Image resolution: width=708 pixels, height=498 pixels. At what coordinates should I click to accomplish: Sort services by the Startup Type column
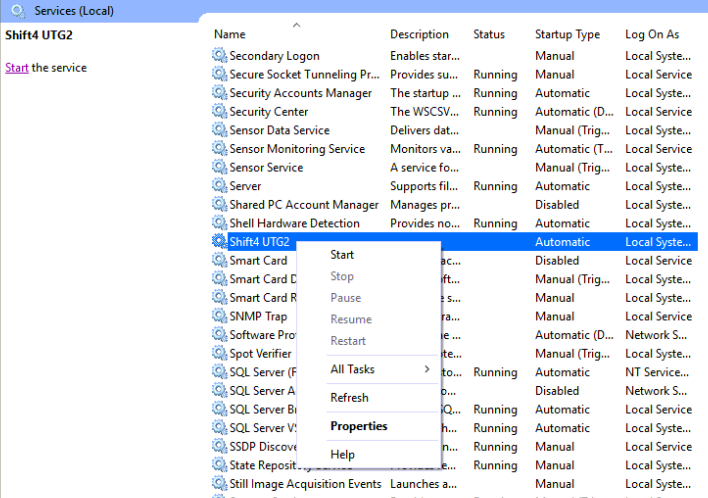pos(567,34)
